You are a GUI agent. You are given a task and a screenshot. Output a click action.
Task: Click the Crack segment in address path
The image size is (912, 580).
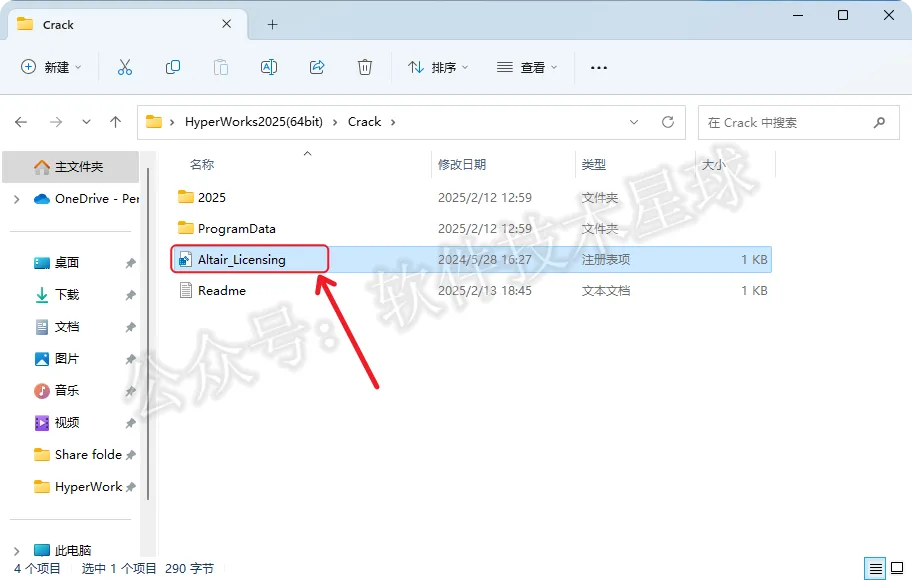tap(365, 122)
